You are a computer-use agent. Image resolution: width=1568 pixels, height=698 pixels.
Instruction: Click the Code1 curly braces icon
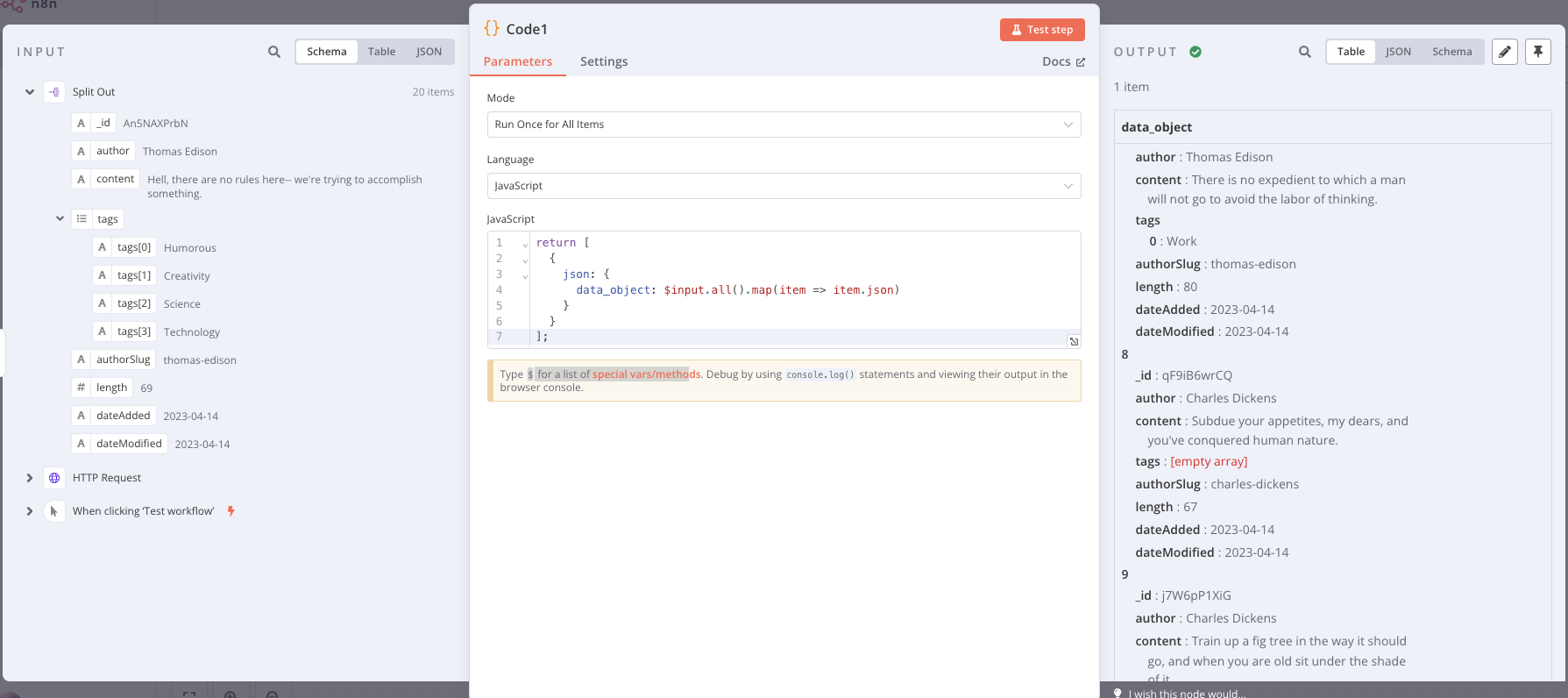pos(492,29)
